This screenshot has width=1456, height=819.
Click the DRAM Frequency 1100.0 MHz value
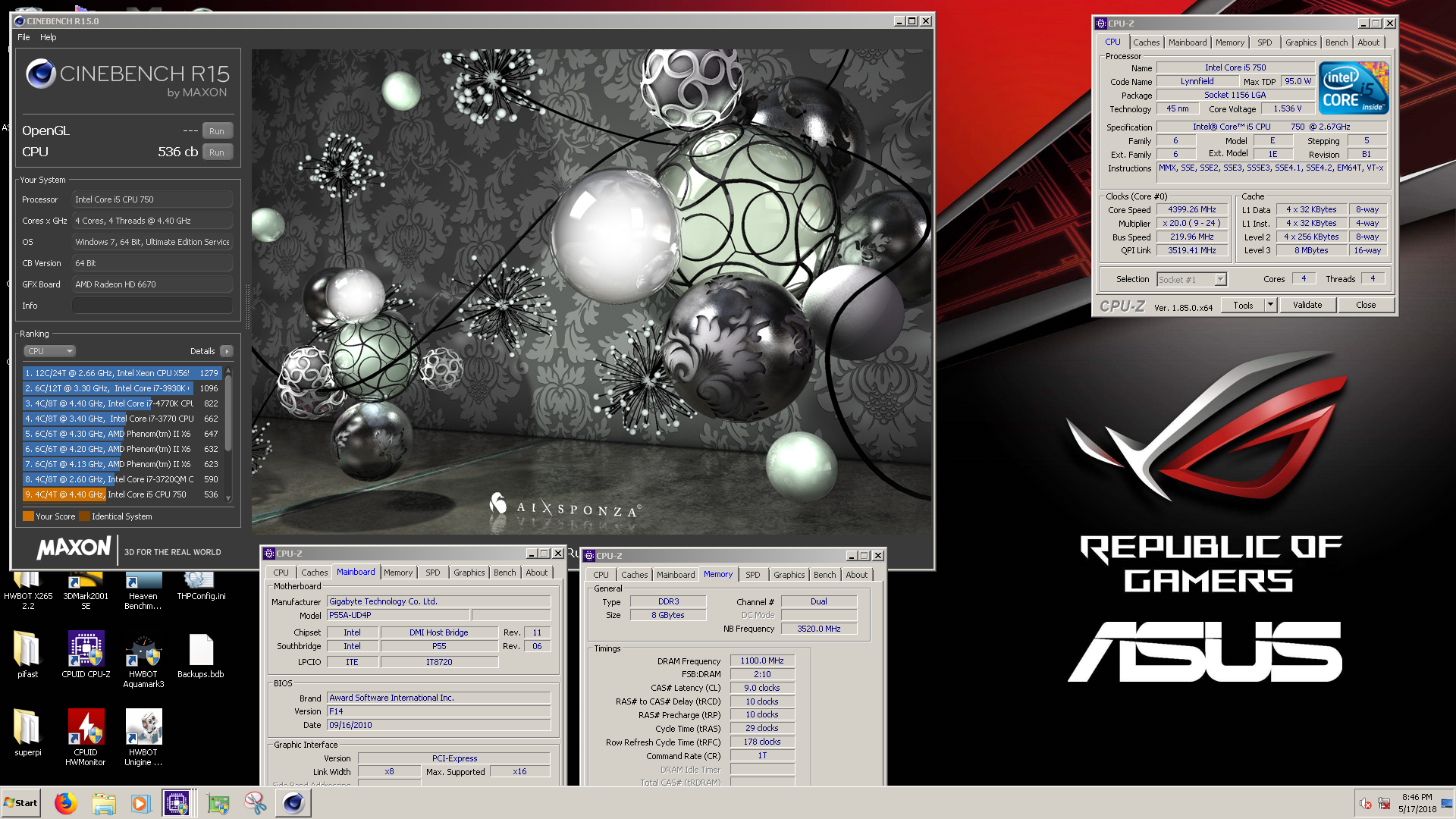pyautogui.click(x=762, y=661)
